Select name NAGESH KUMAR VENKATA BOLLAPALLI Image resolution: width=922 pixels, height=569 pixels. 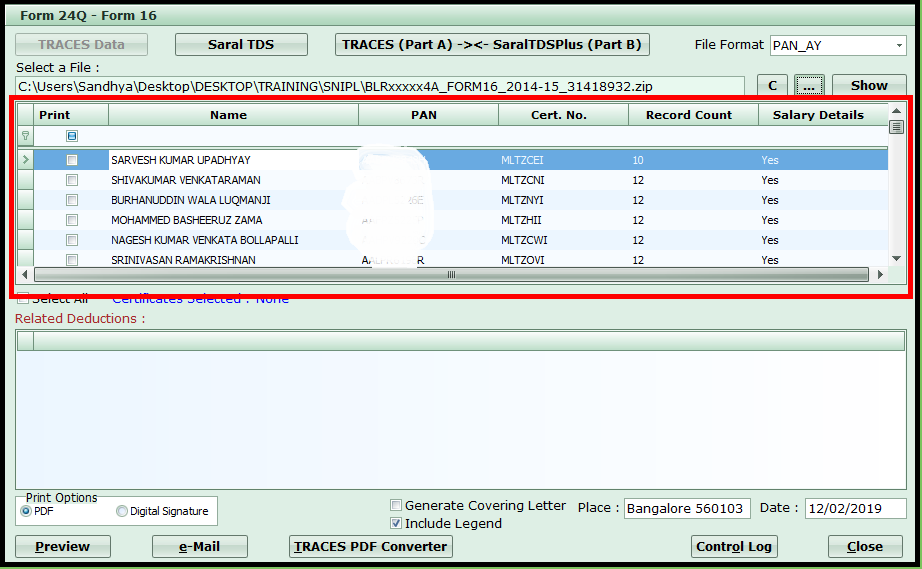tap(205, 240)
